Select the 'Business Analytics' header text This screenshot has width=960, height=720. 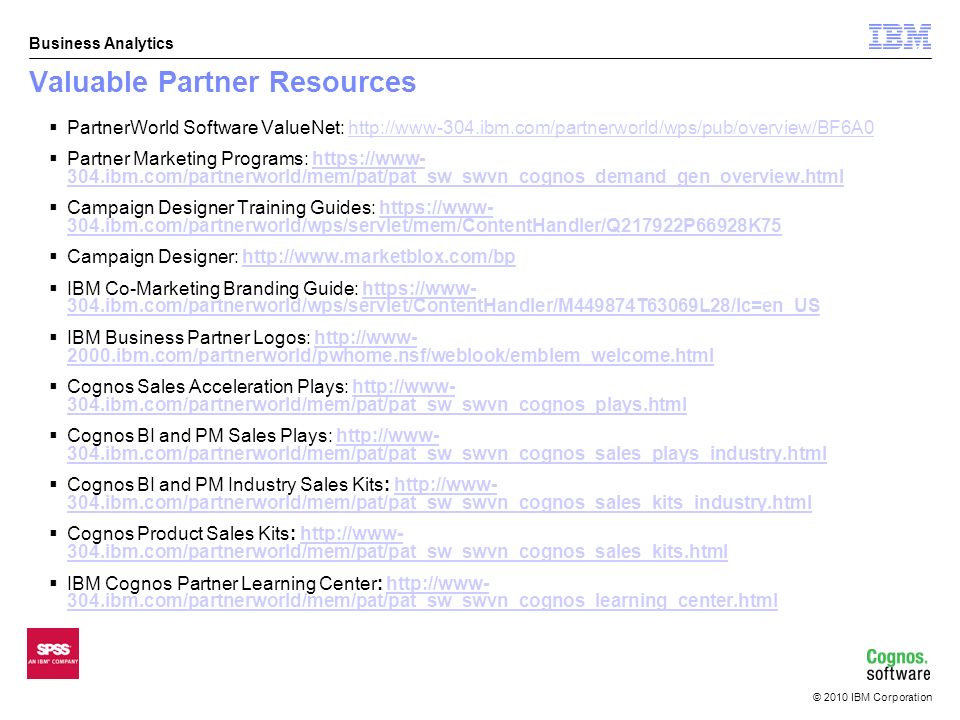tap(101, 43)
